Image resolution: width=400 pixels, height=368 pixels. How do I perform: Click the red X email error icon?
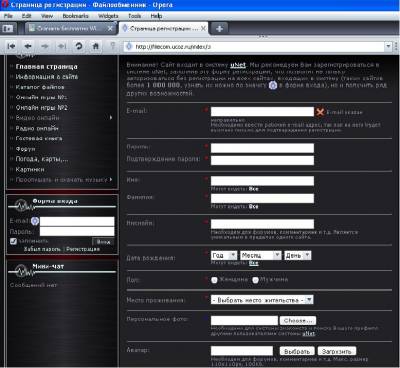coord(320,112)
